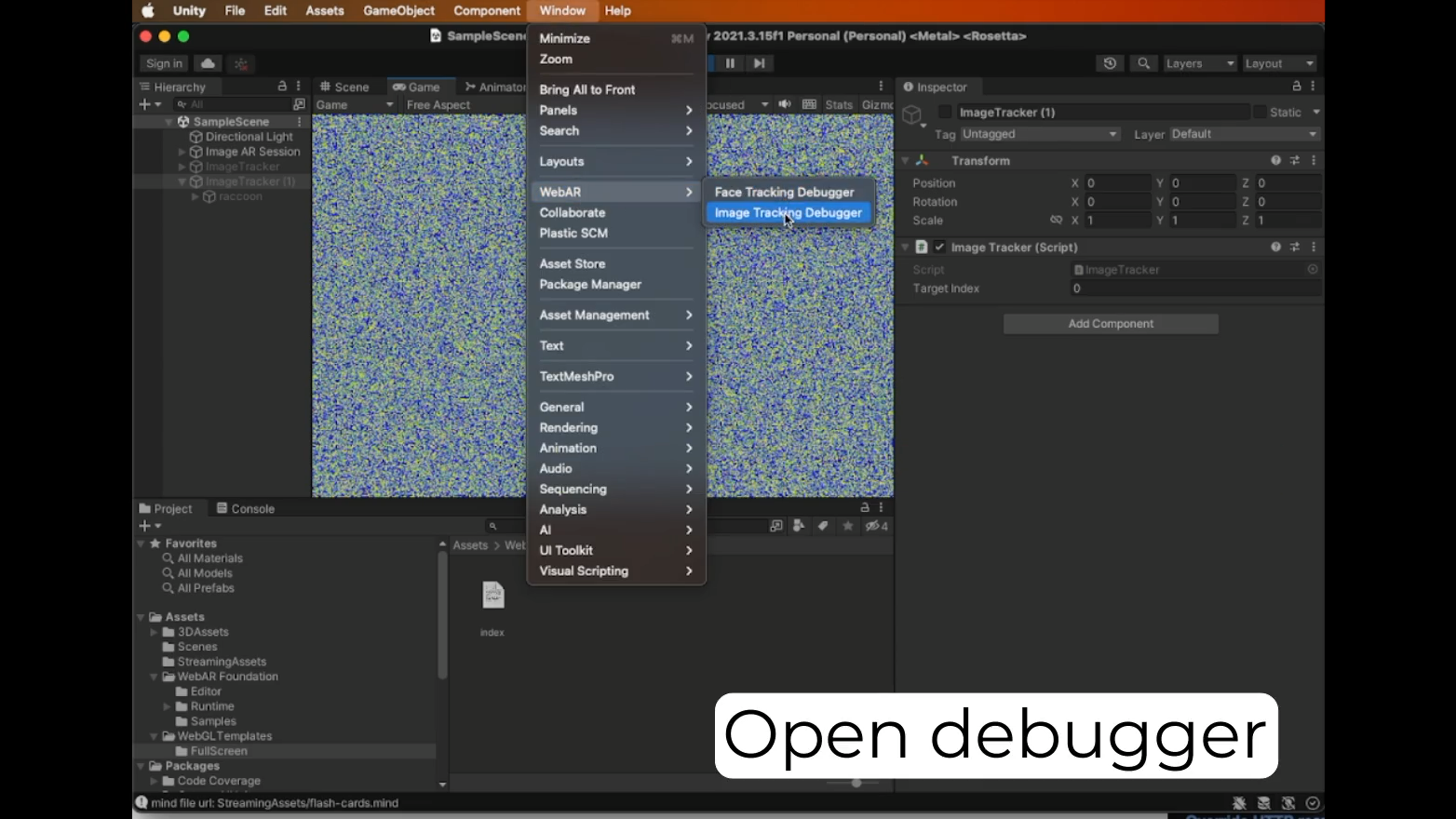Click the cloud services icon
The width and height of the screenshot is (1456, 819).
pyautogui.click(x=208, y=63)
